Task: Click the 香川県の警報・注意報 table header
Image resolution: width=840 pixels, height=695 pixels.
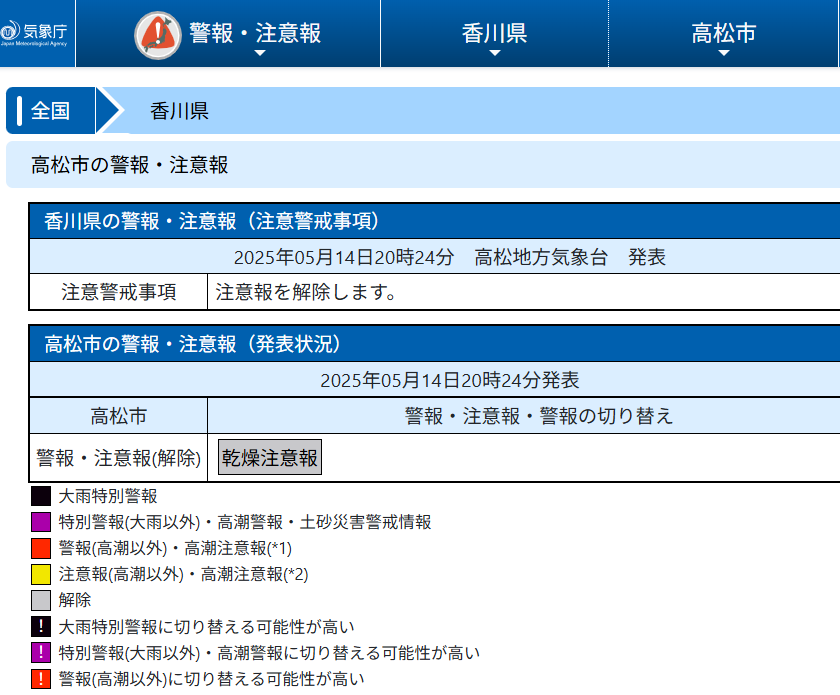Action: point(212,221)
